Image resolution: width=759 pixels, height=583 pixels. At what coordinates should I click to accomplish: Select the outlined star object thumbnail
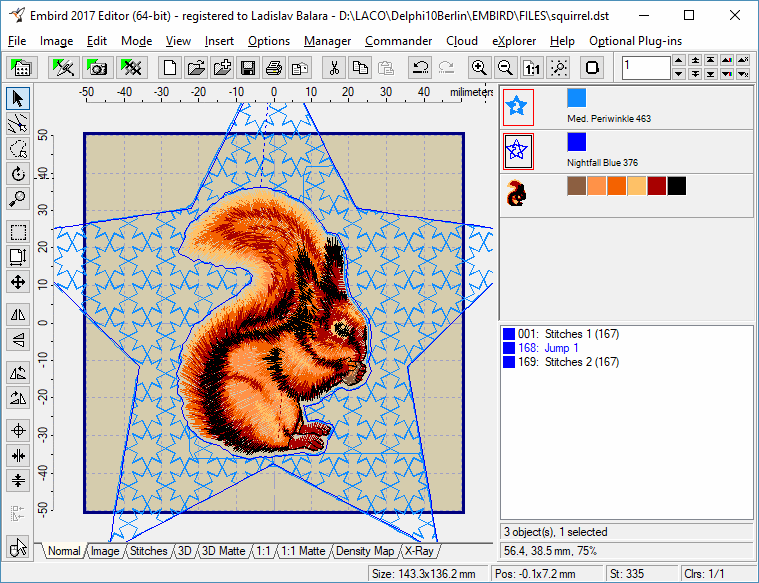click(518, 151)
